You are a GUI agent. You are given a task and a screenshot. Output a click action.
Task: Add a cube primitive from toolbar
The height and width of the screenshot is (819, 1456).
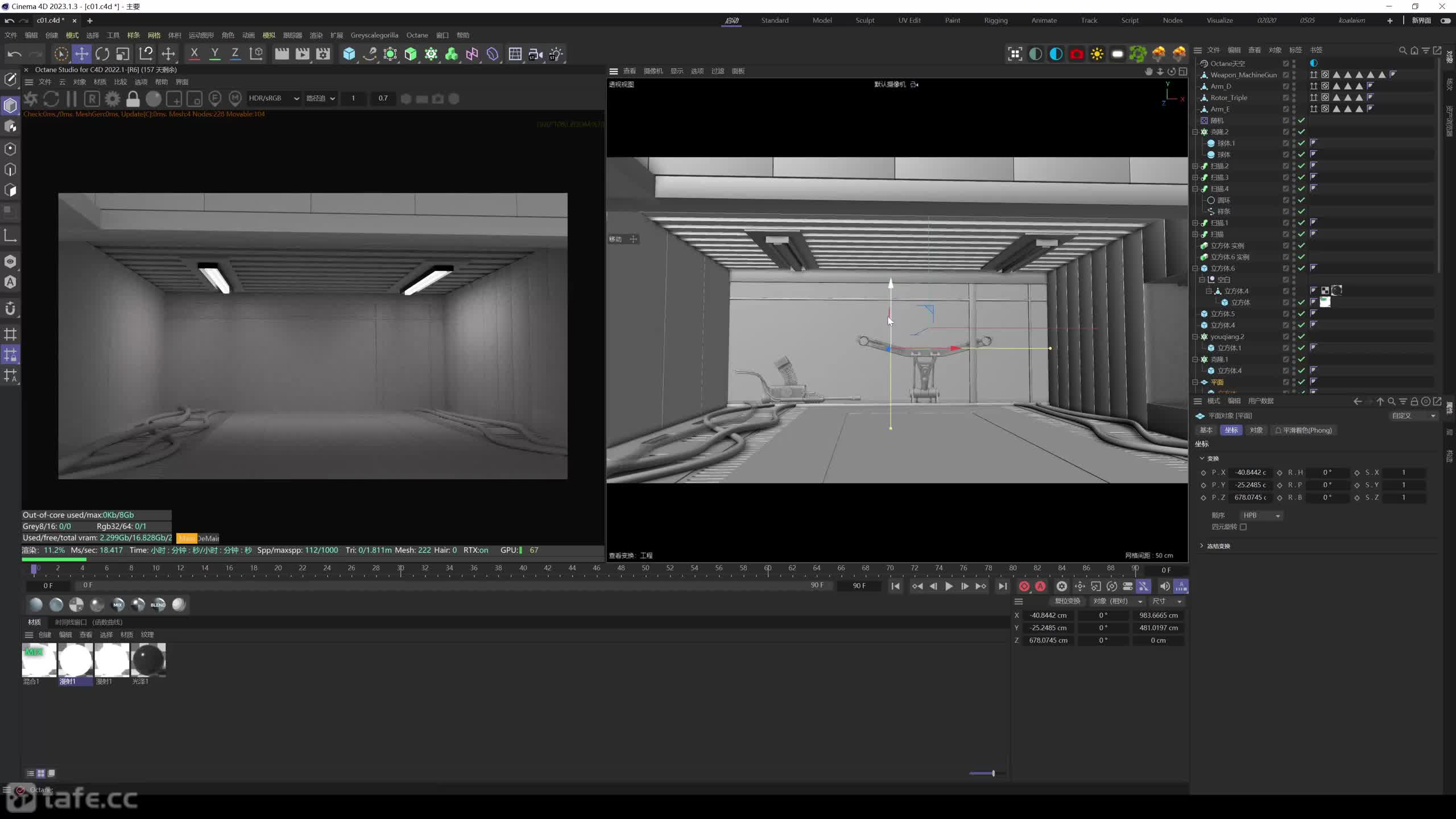(x=349, y=54)
